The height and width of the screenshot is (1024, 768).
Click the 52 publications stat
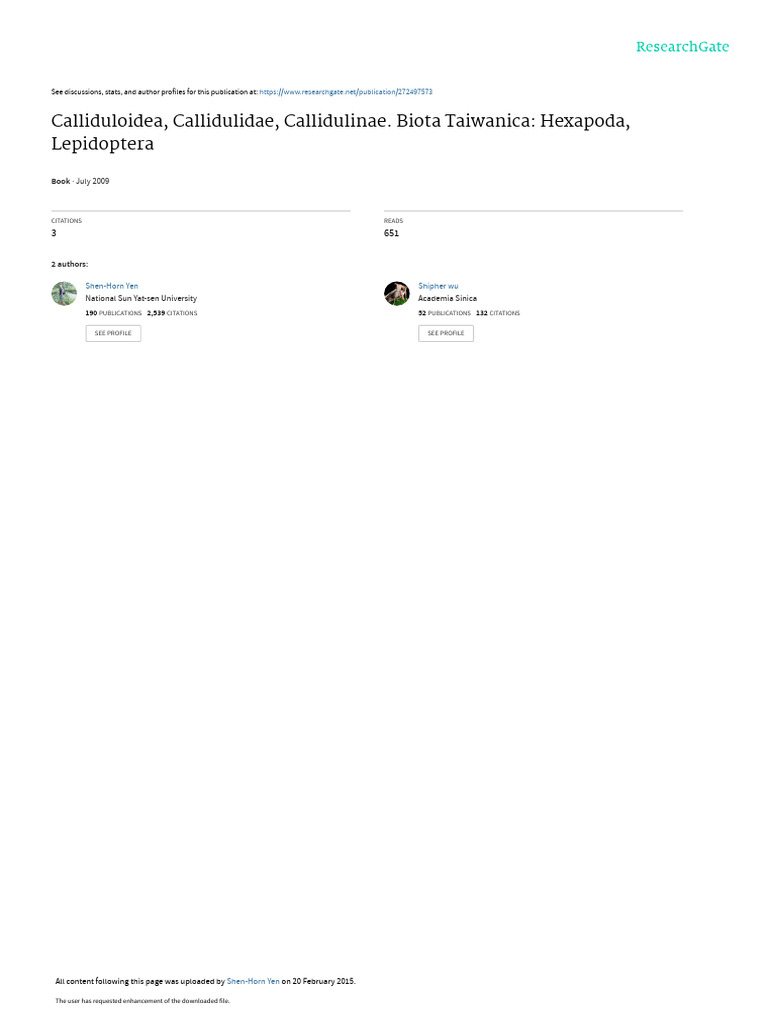(x=444, y=313)
